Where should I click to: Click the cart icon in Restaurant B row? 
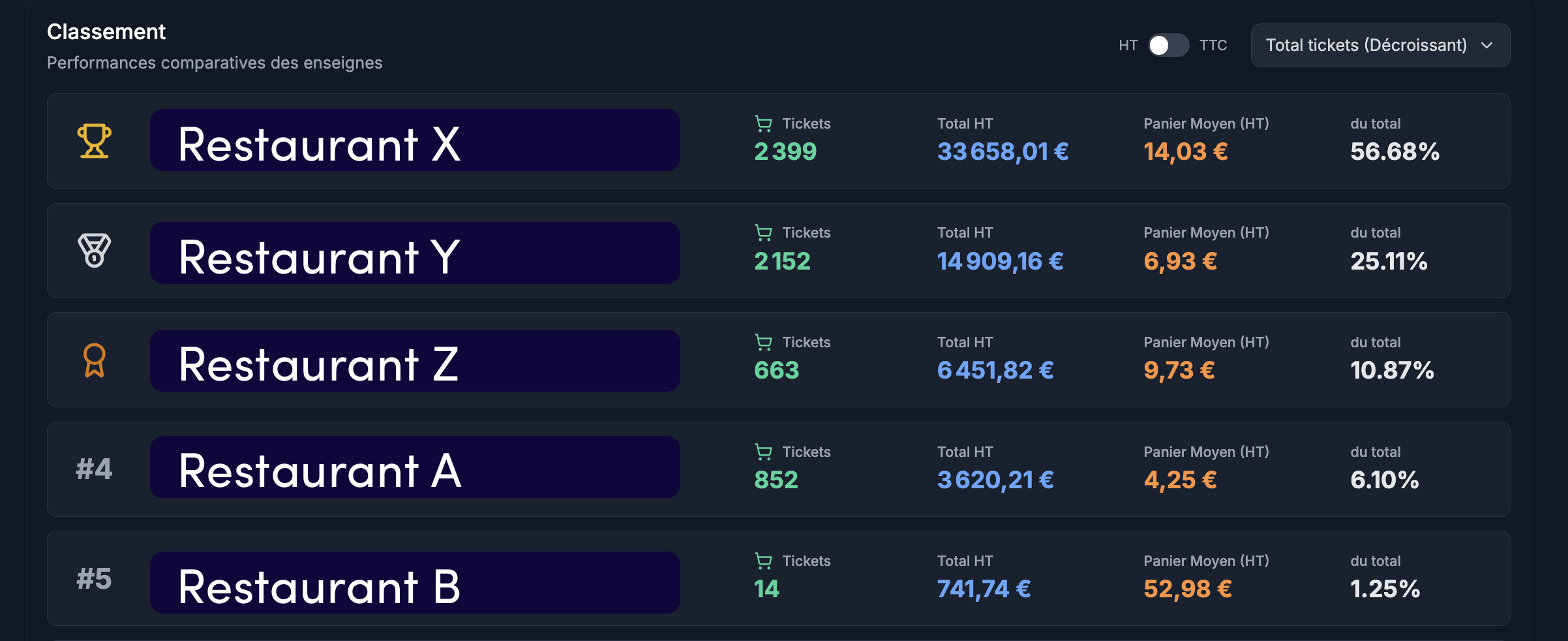click(763, 561)
